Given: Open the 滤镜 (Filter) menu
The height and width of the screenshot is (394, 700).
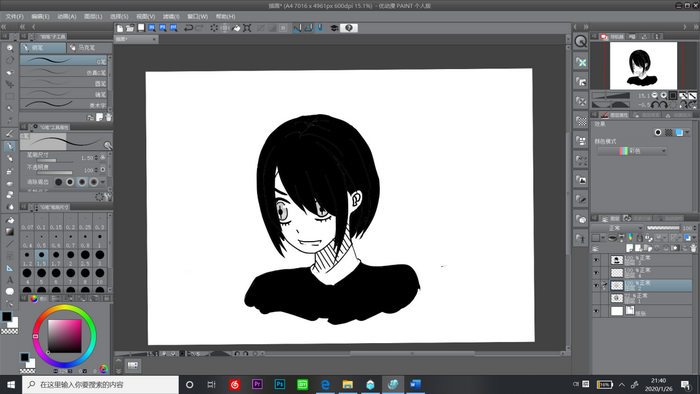Looking at the screenshot, I should [171, 17].
